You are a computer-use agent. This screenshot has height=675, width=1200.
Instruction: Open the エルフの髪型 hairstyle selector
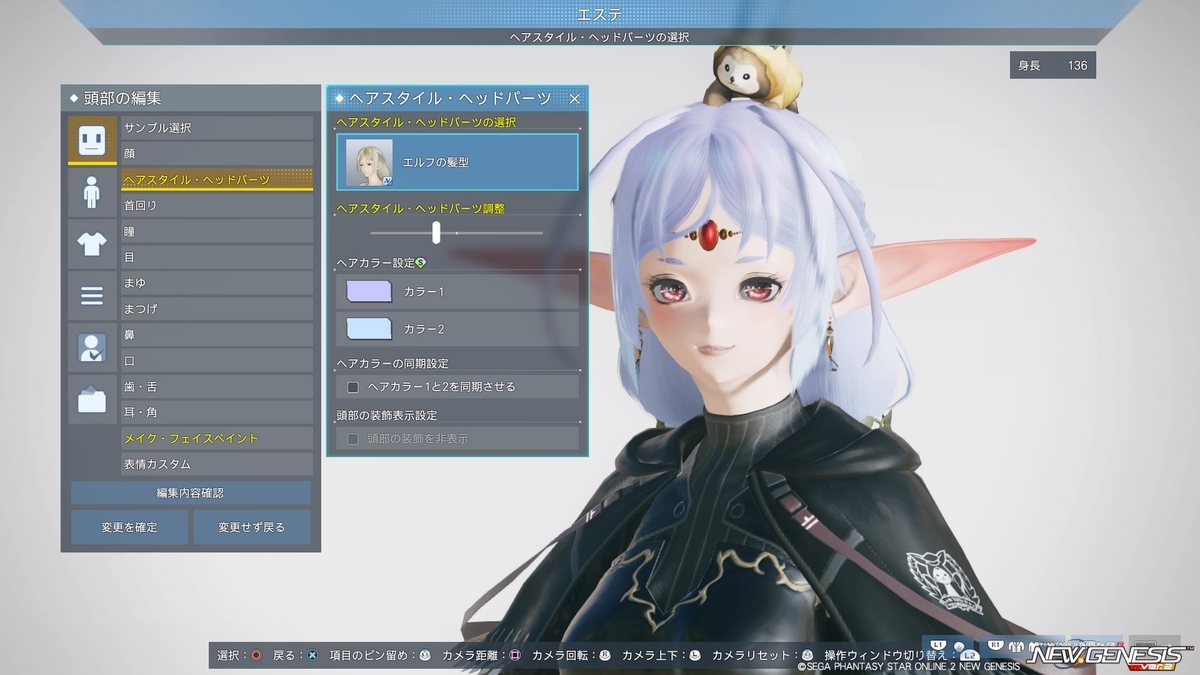(457, 162)
